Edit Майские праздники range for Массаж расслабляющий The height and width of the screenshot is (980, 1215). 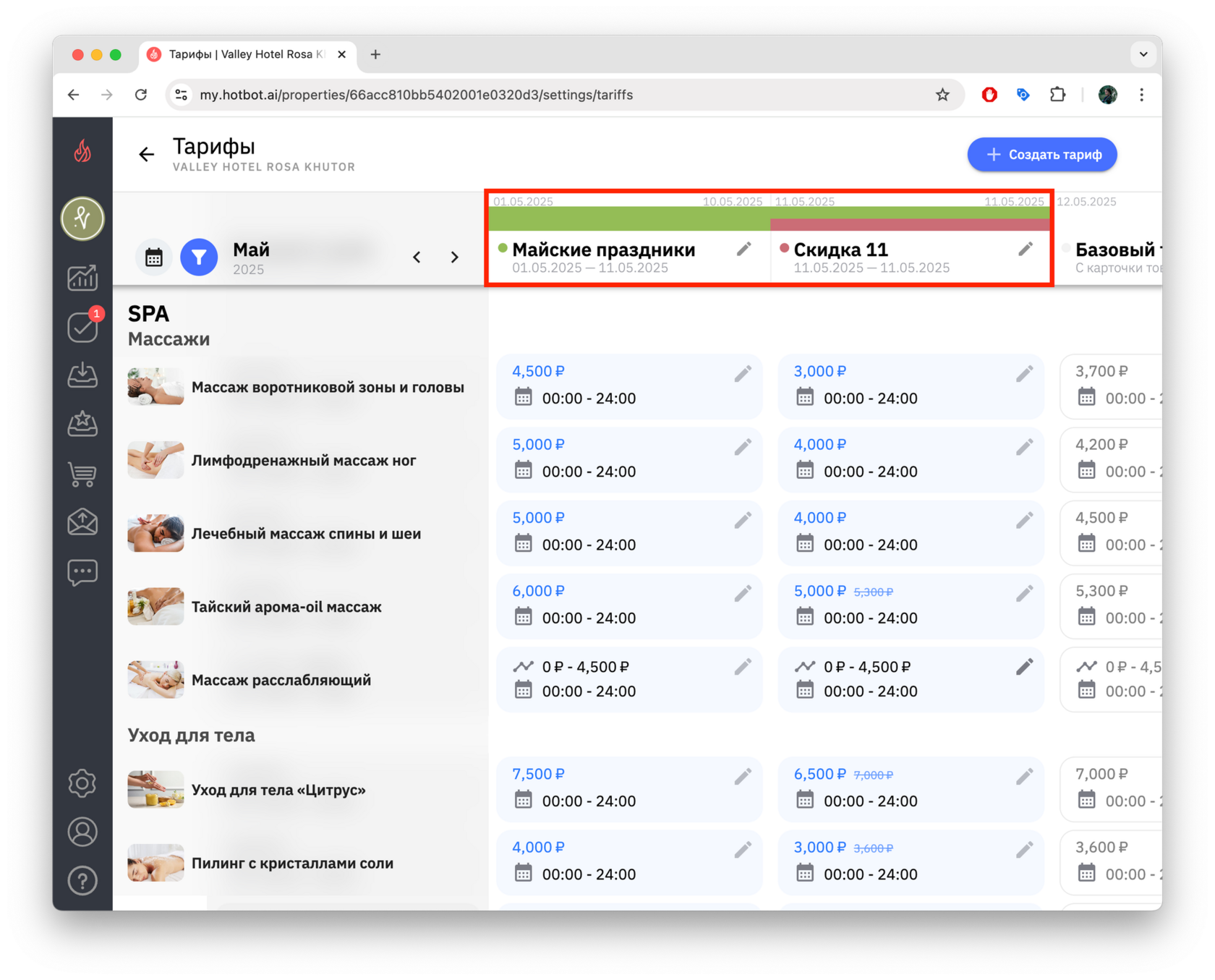[743, 667]
